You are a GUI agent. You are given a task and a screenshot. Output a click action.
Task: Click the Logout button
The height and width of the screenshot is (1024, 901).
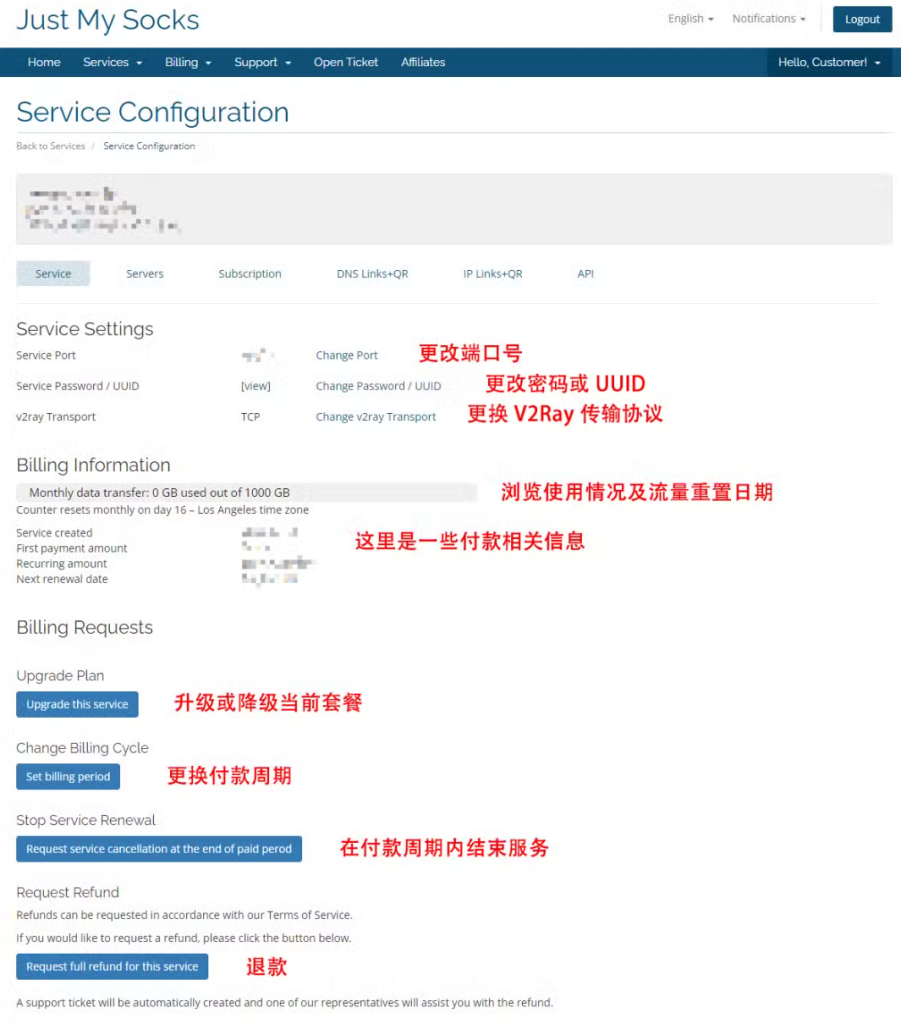862,20
